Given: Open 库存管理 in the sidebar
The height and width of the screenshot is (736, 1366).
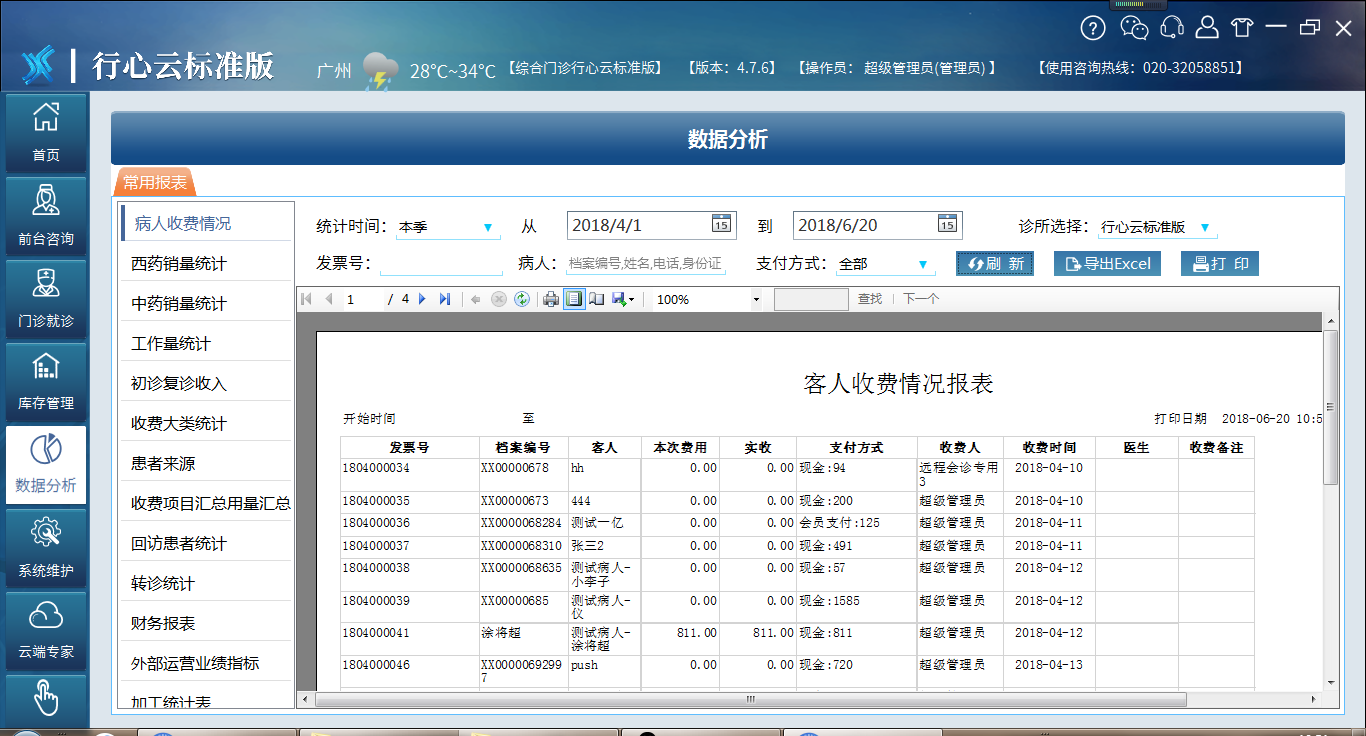Looking at the screenshot, I should click(x=46, y=381).
